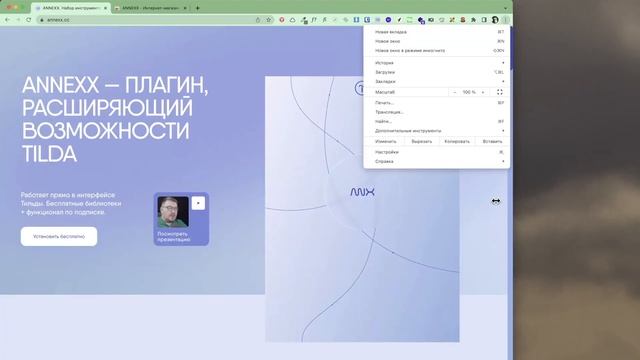Screen dimensions: 640x360
Task: Reload the annexx.cc page
Action: tap(29, 20)
